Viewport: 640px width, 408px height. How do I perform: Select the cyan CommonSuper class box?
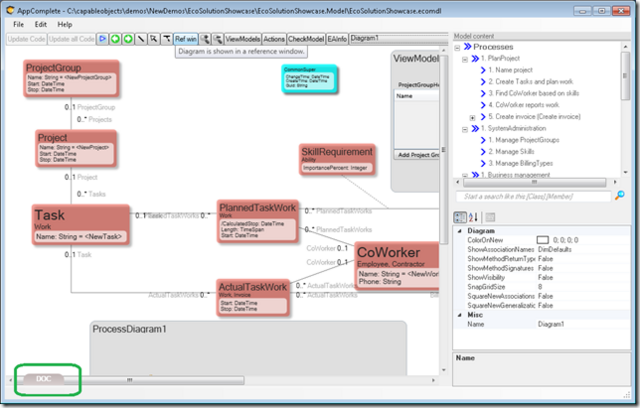309,79
